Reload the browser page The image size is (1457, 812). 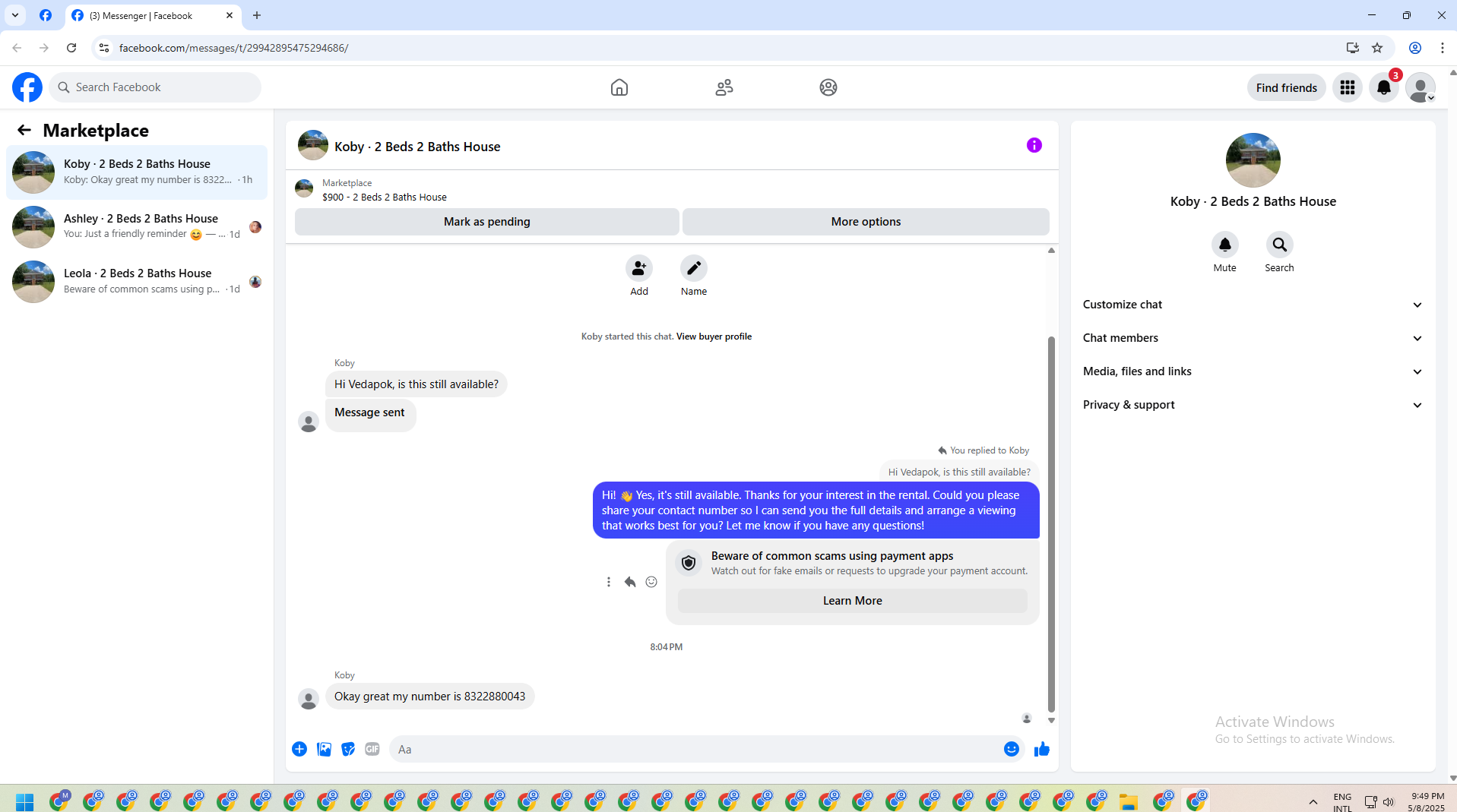(71, 48)
